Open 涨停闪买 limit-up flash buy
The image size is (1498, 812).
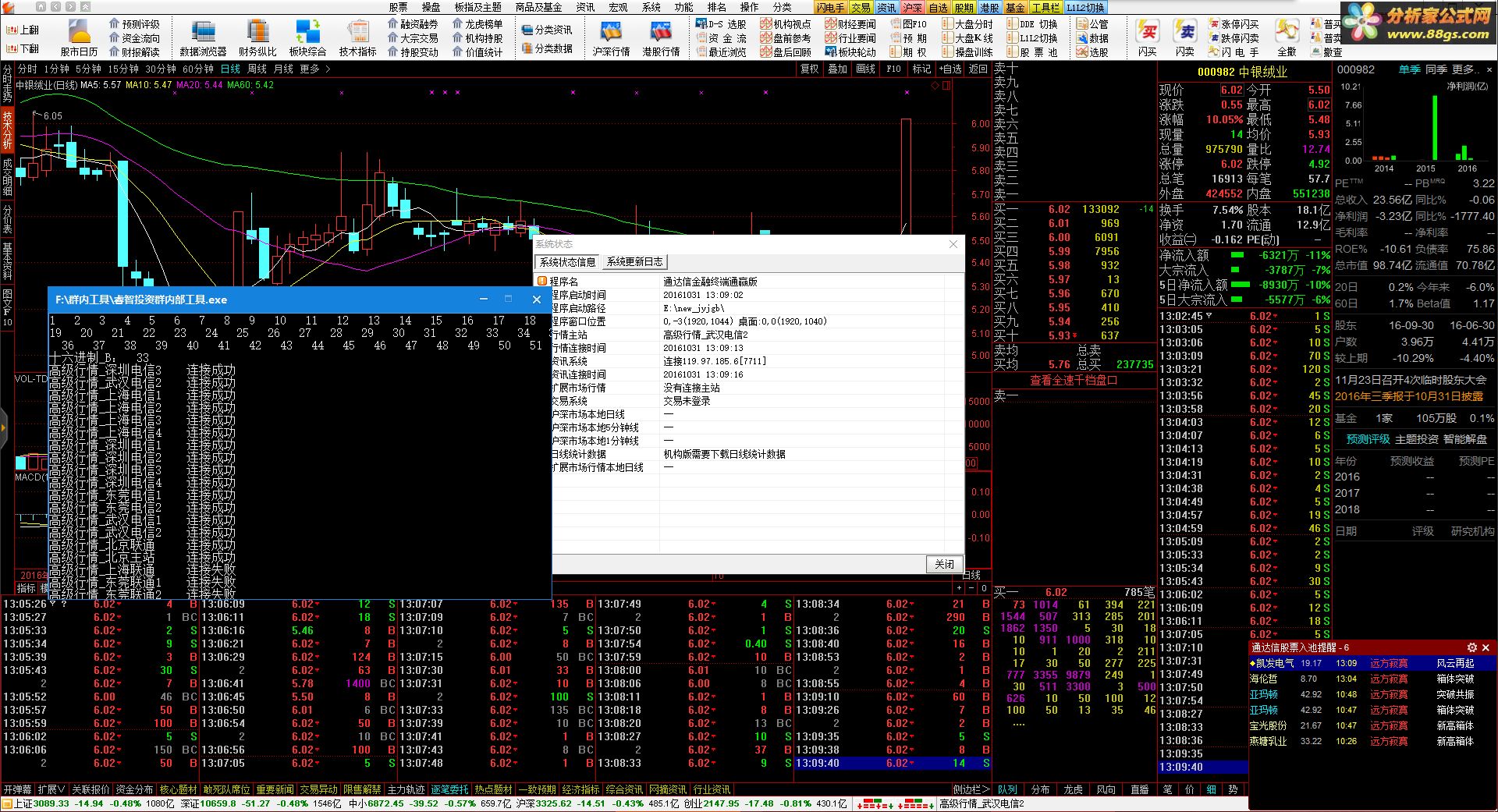click(x=1234, y=24)
